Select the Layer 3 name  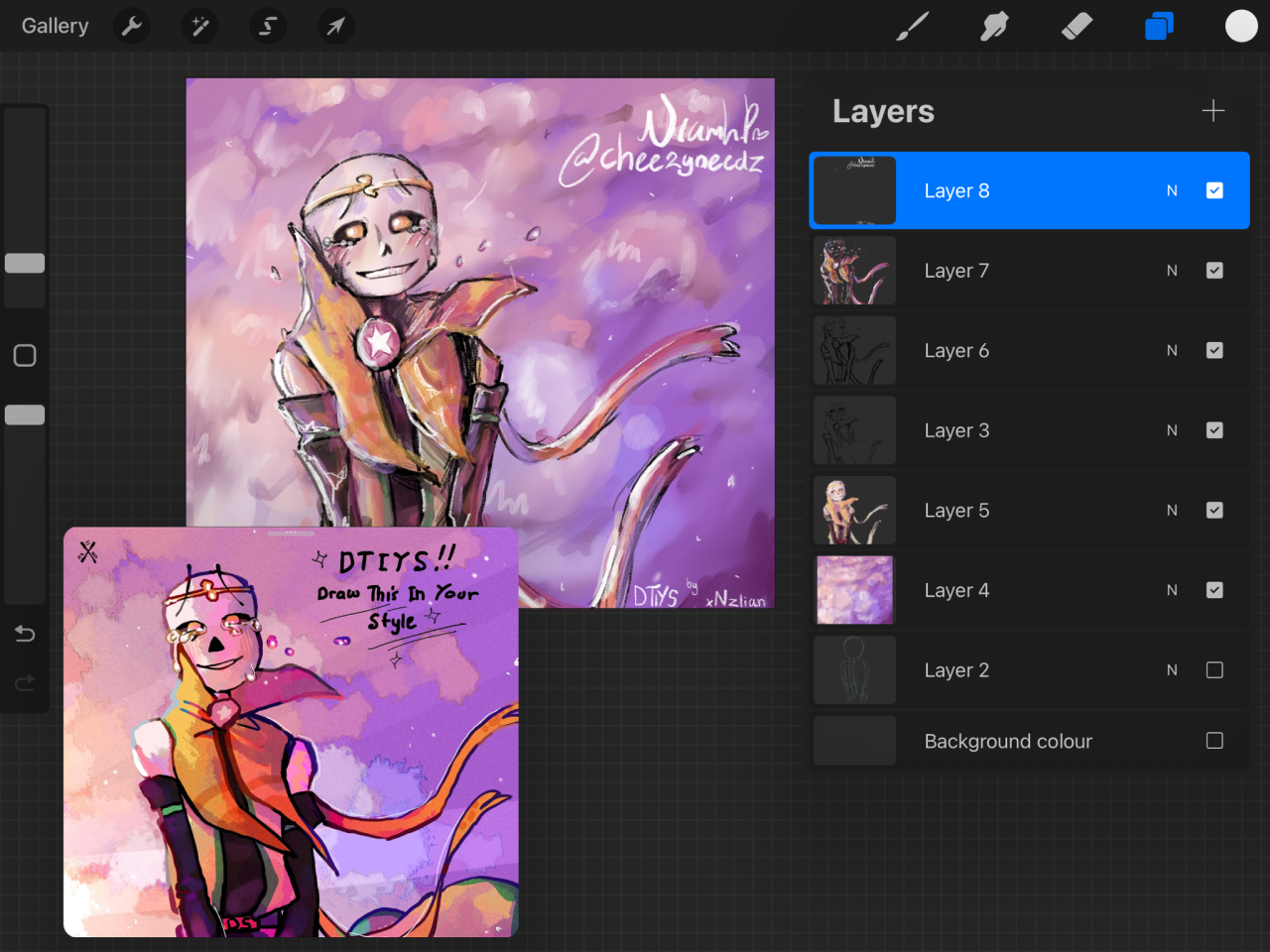click(x=956, y=431)
